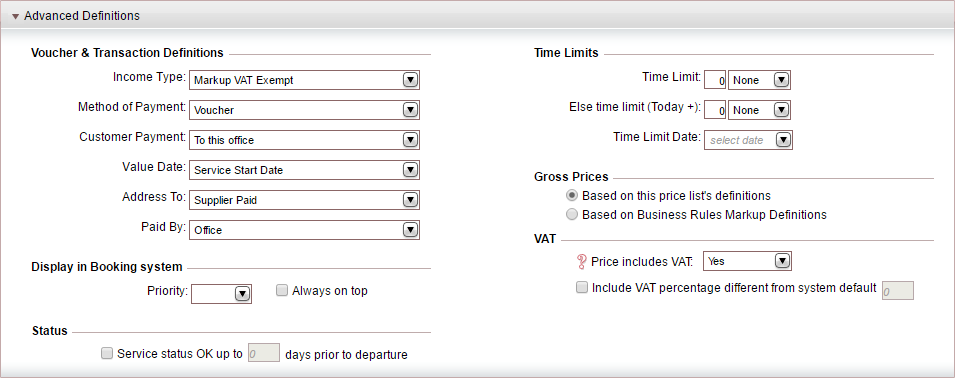
Task: Open the Method of Payment dropdown
Action: click(305, 110)
